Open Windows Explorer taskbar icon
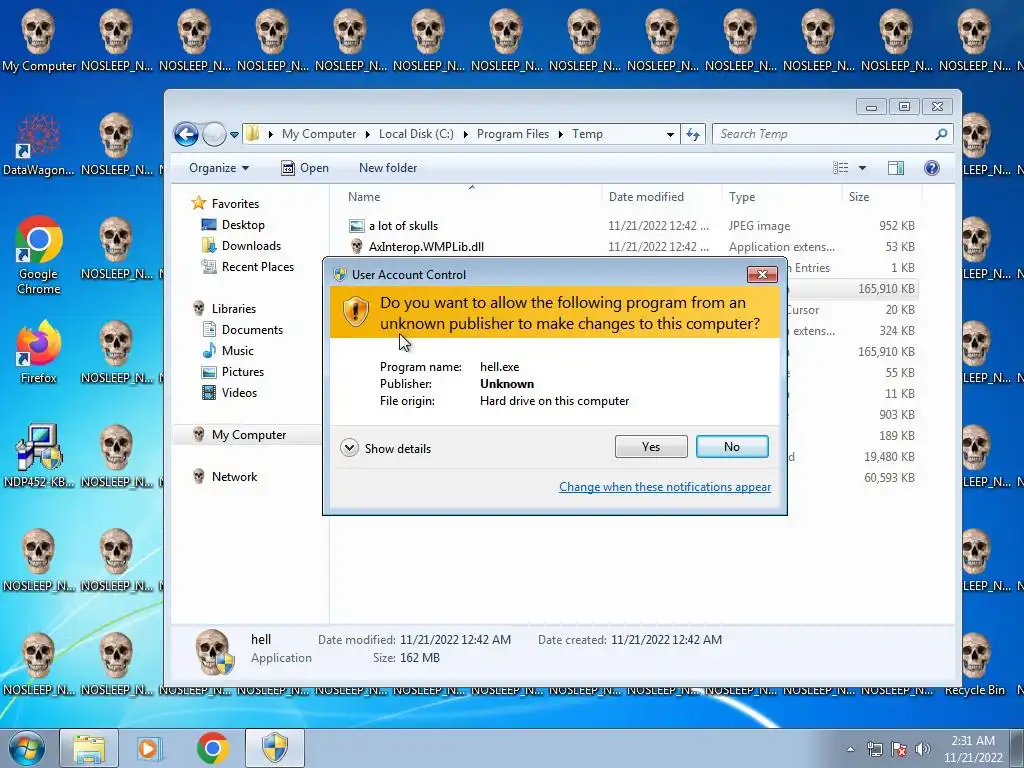 click(x=89, y=748)
